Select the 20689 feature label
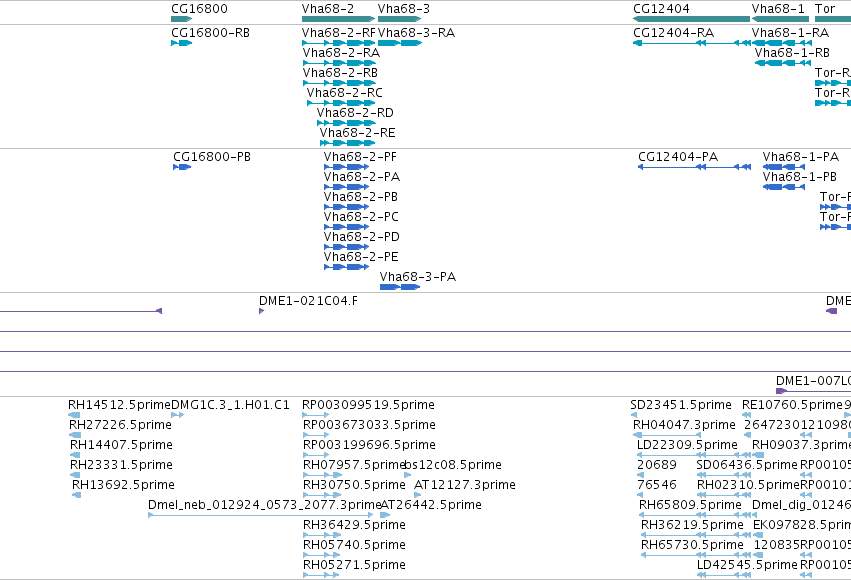The height and width of the screenshot is (580, 851). (657, 465)
